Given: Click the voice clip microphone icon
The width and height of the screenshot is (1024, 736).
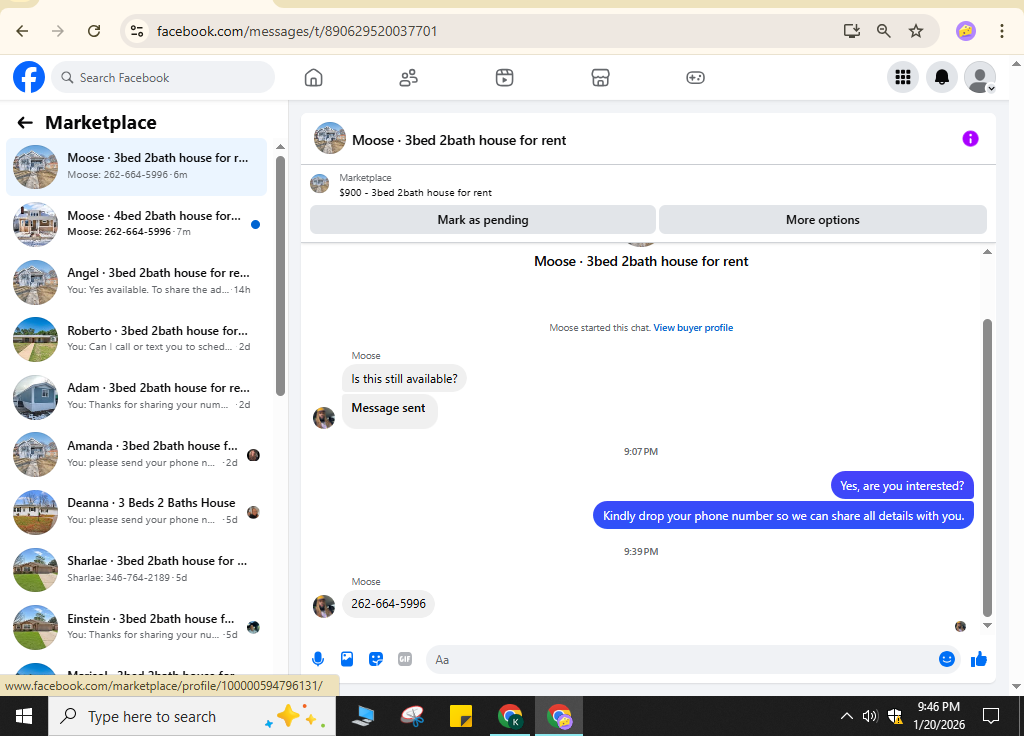Looking at the screenshot, I should [x=318, y=659].
